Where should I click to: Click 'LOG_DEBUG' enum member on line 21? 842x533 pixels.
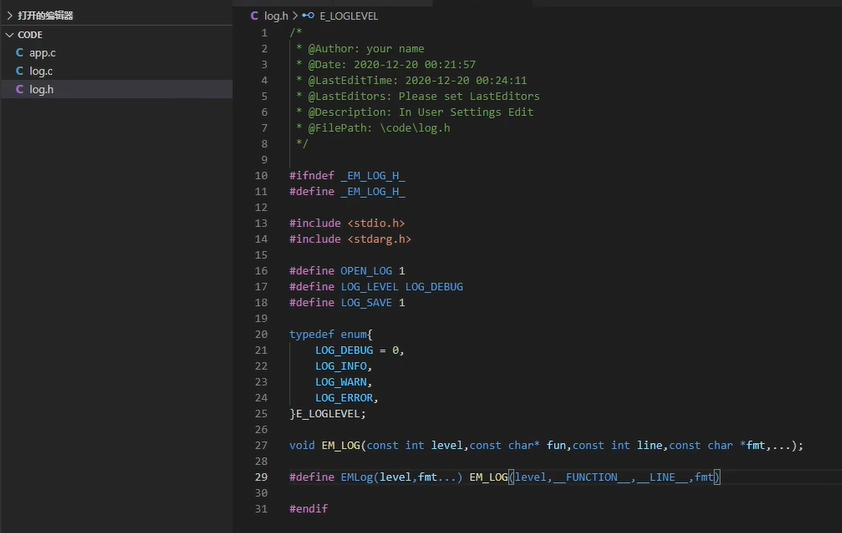click(x=344, y=351)
